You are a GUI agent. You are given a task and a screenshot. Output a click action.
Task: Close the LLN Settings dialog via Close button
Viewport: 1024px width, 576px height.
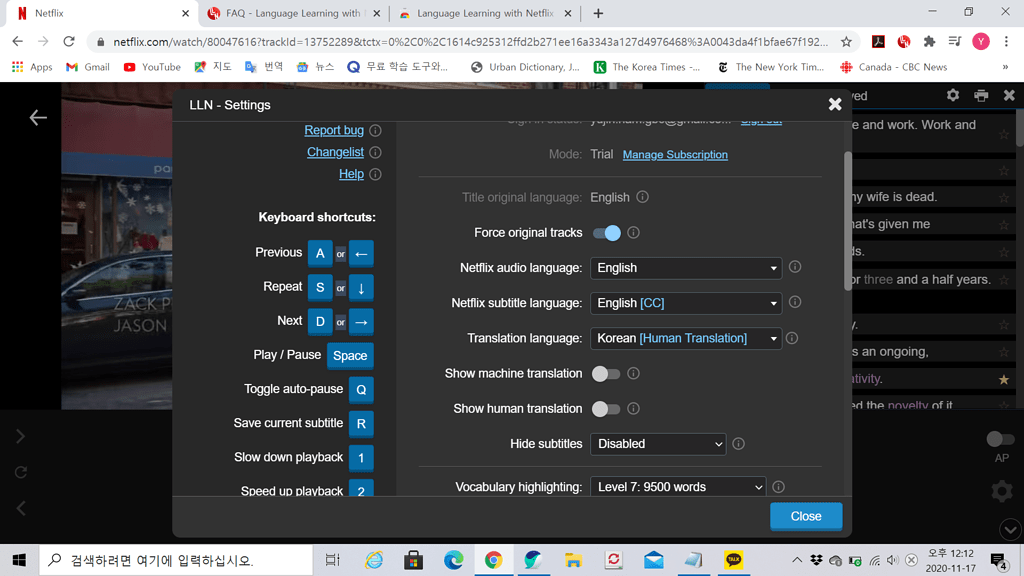pyautogui.click(x=806, y=516)
